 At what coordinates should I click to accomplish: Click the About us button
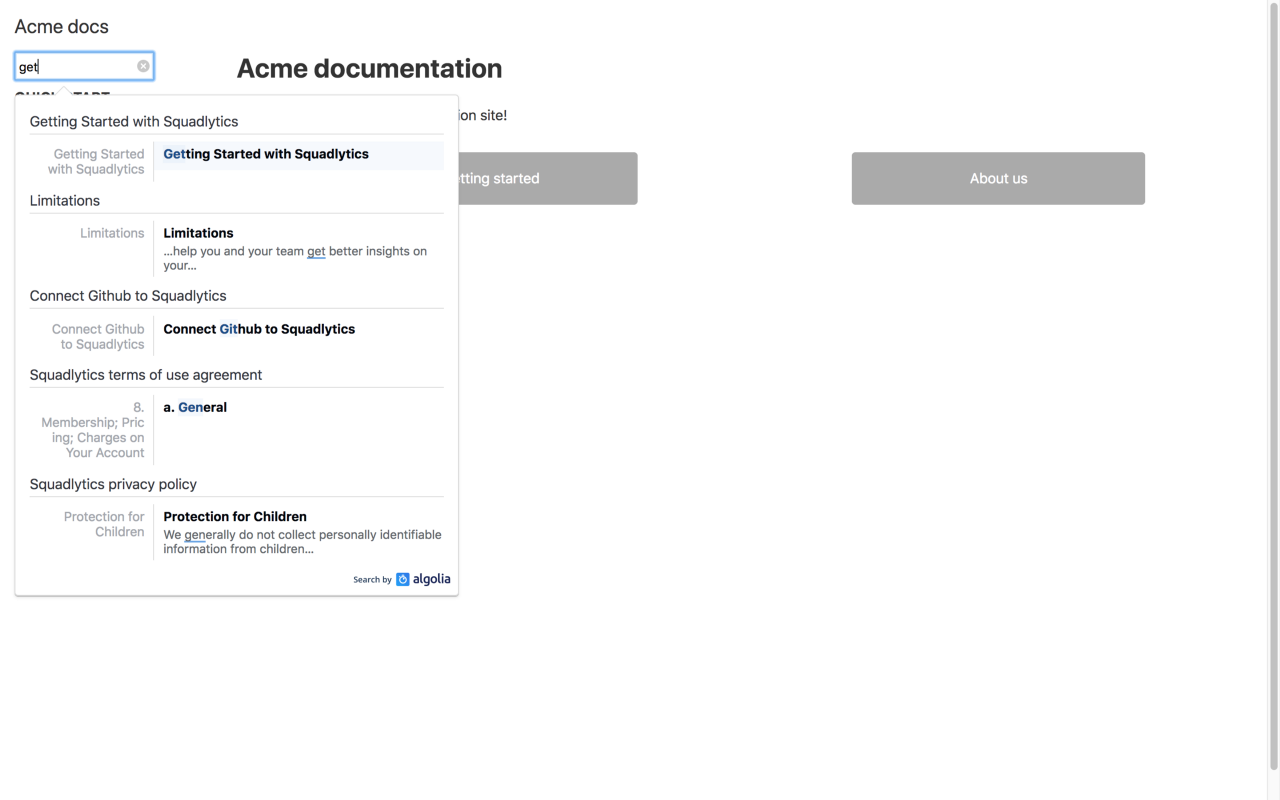pyautogui.click(x=998, y=178)
